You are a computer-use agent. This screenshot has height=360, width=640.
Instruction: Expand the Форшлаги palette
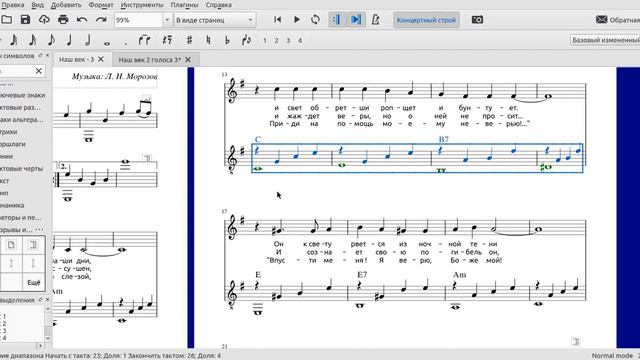click(x=13, y=144)
